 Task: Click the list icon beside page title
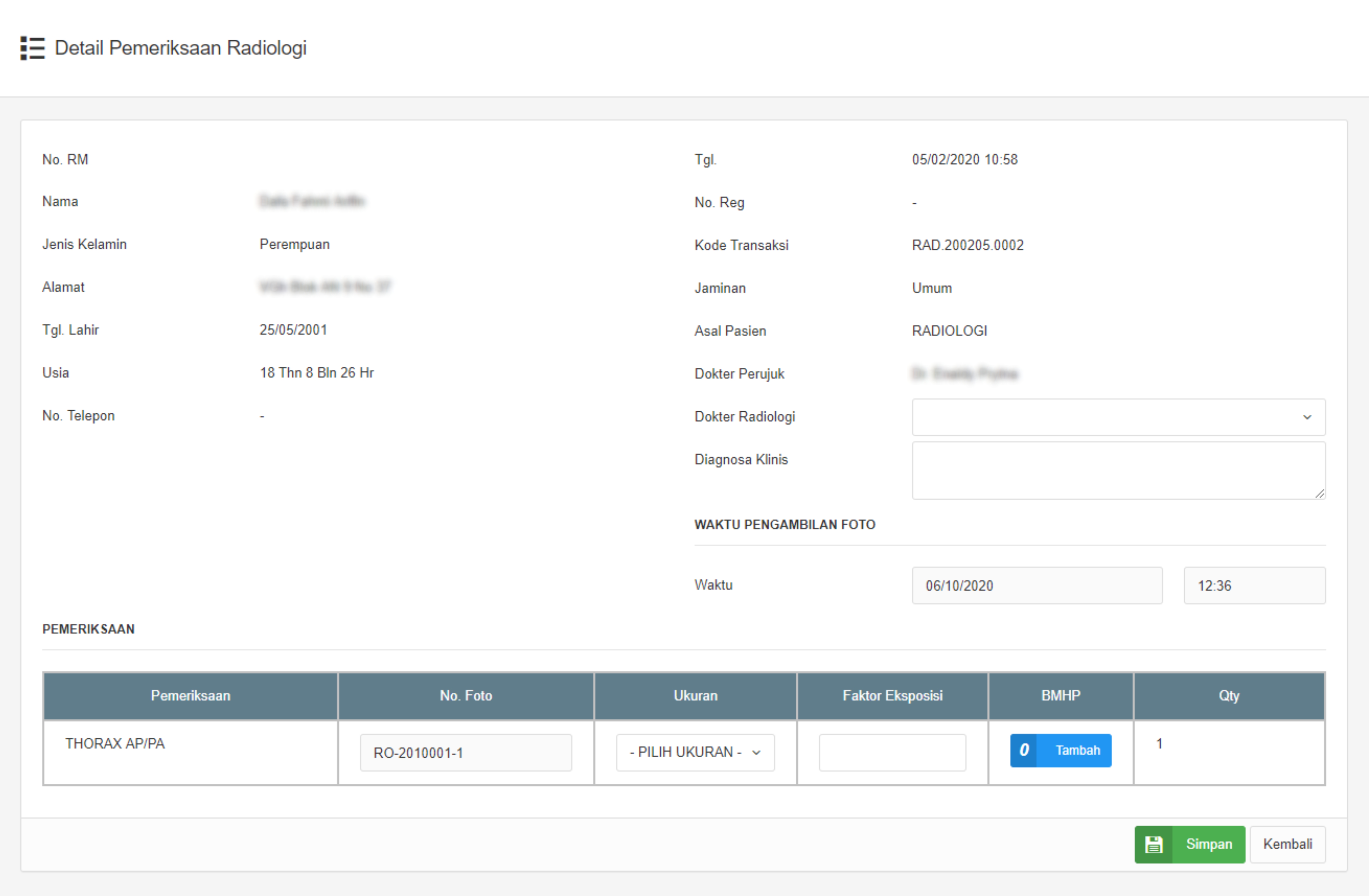32,48
